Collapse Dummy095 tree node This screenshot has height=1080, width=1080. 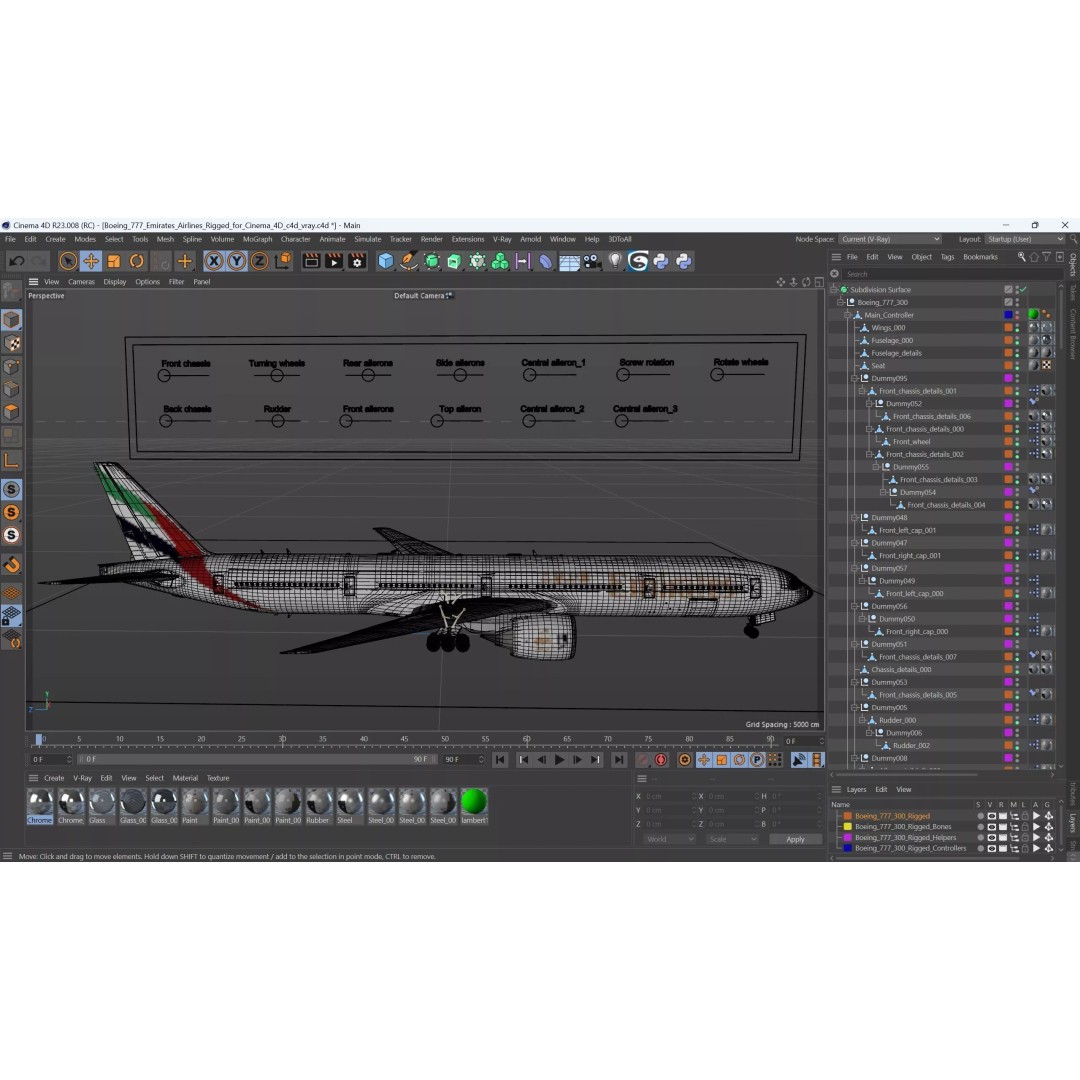pos(855,378)
